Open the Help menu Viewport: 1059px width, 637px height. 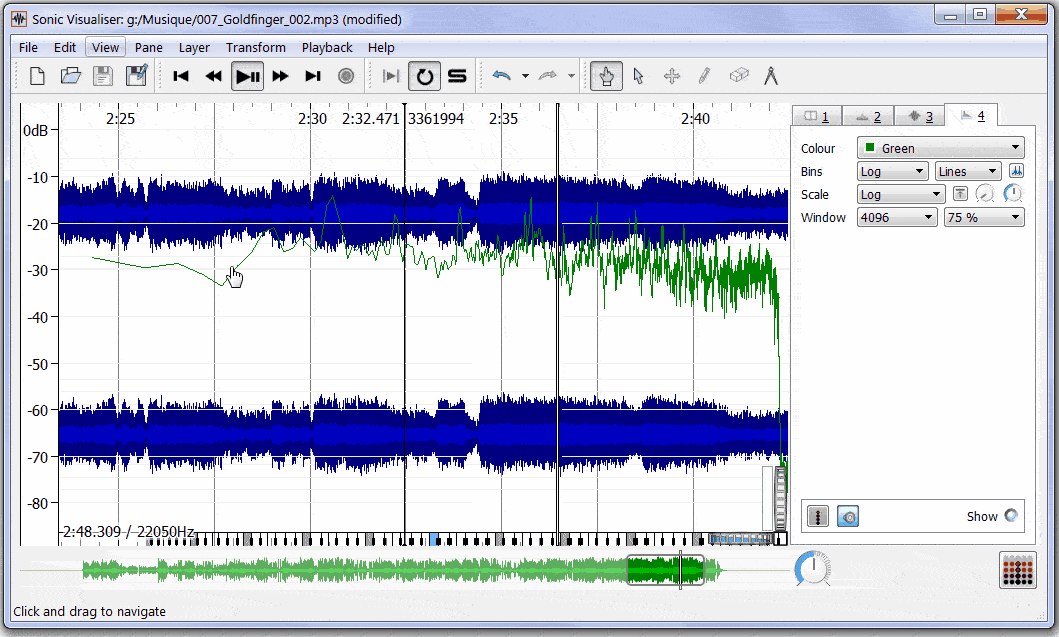381,47
